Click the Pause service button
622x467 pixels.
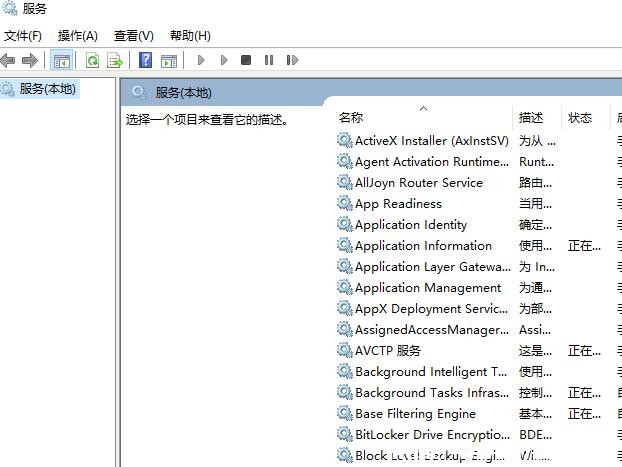(x=269, y=60)
